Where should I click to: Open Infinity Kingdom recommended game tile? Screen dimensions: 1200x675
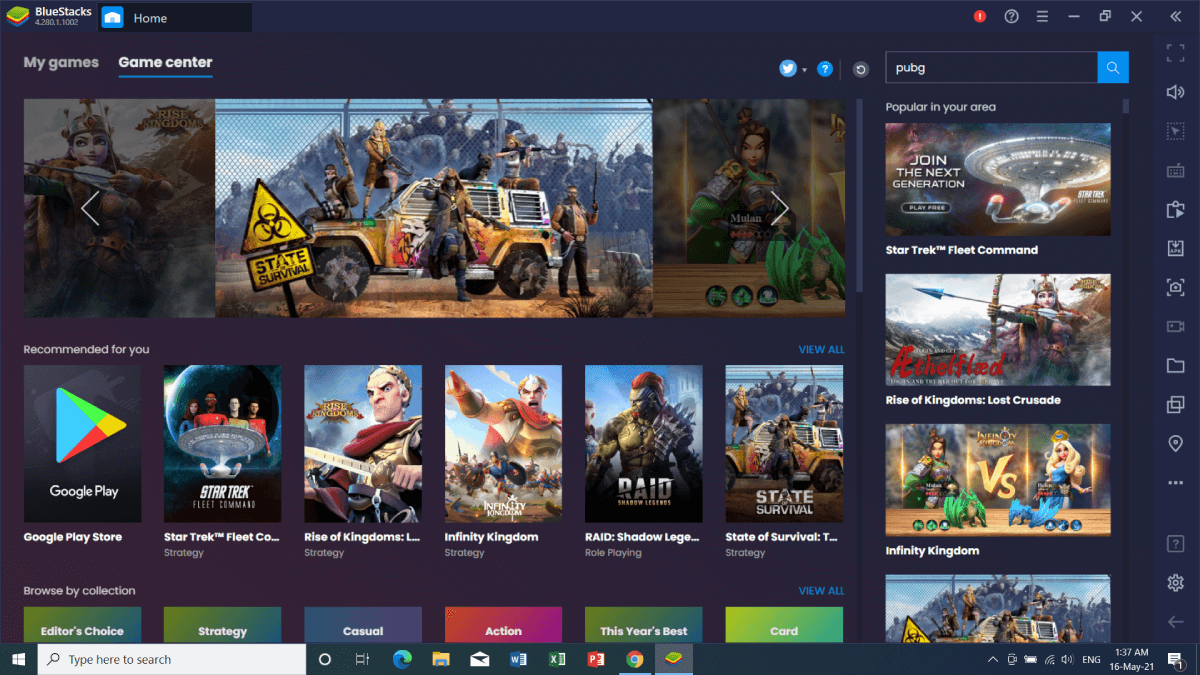503,444
